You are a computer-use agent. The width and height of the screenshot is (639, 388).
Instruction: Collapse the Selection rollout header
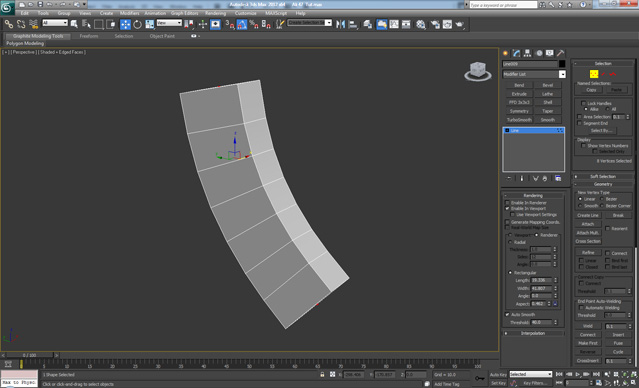coord(603,64)
